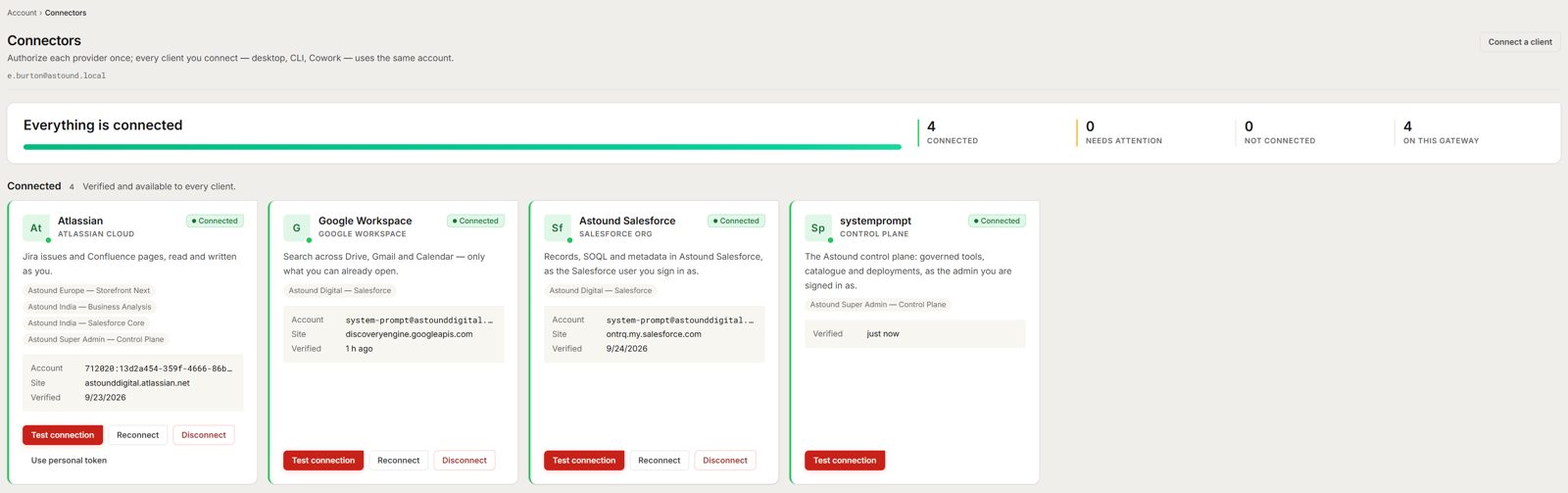Click systemprompt's Astound Super Admin — Control Plane tag
1568x493 pixels.
[878, 305]
